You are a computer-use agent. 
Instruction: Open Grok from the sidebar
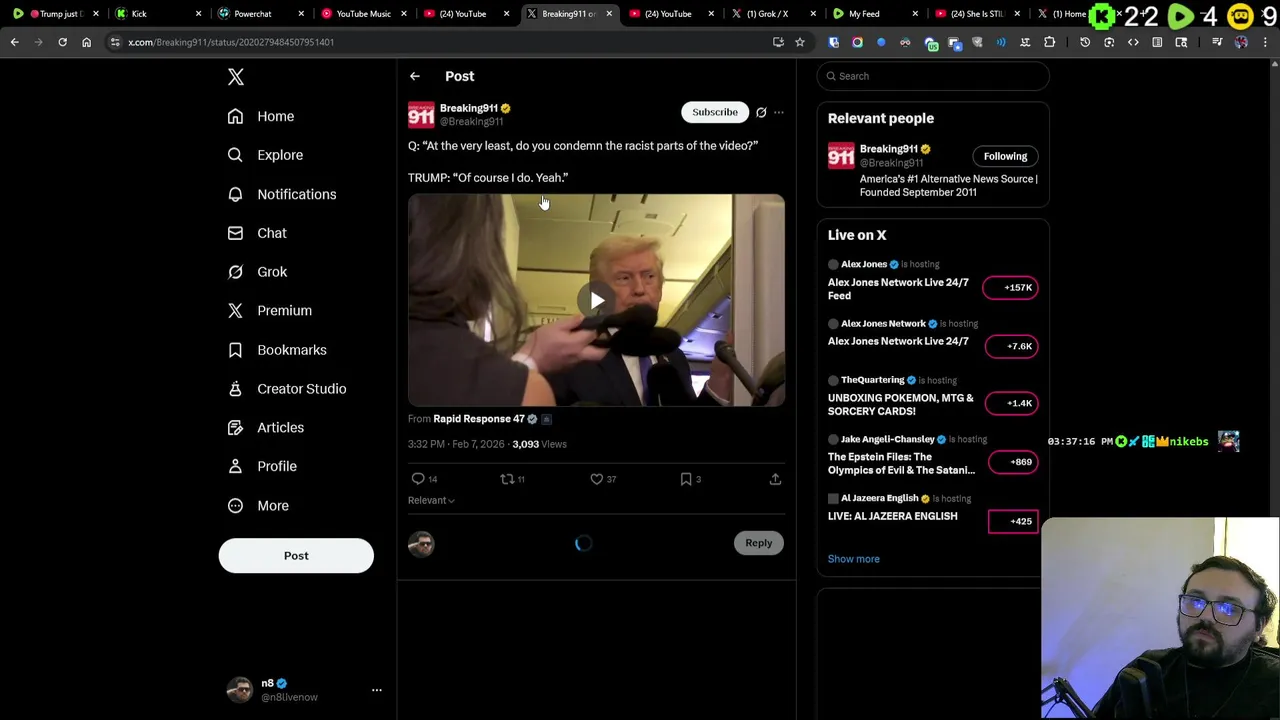pyautogui.click(x=257, y=272)
